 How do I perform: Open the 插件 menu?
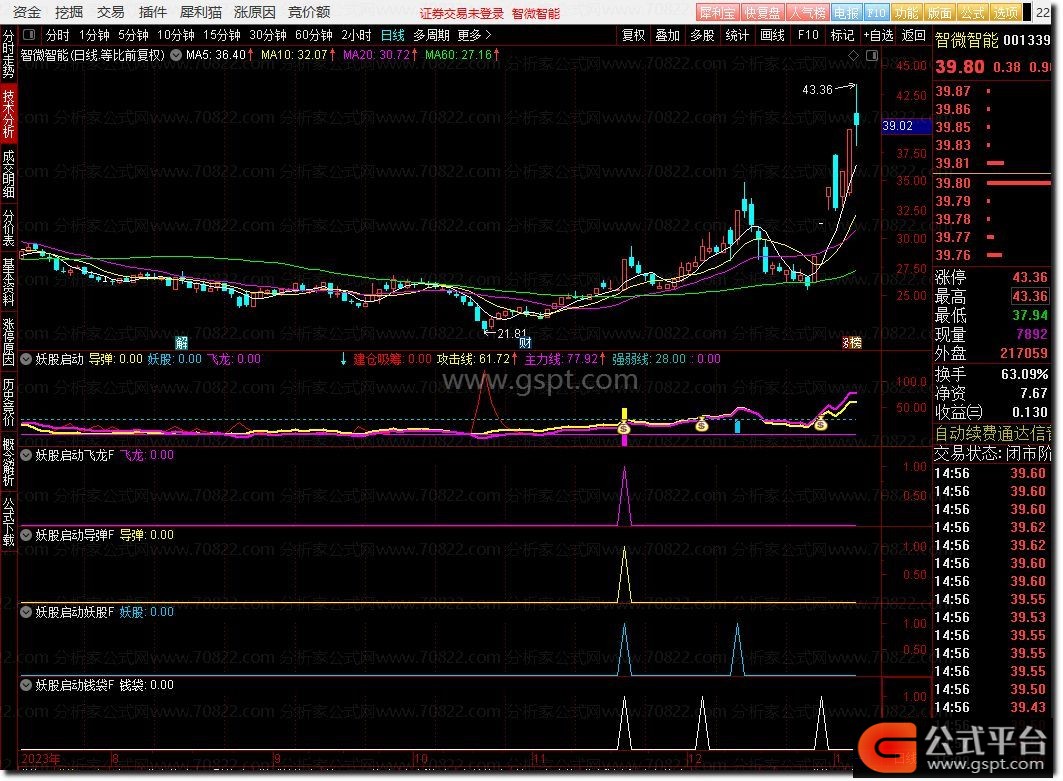click(x=153, y=12)
